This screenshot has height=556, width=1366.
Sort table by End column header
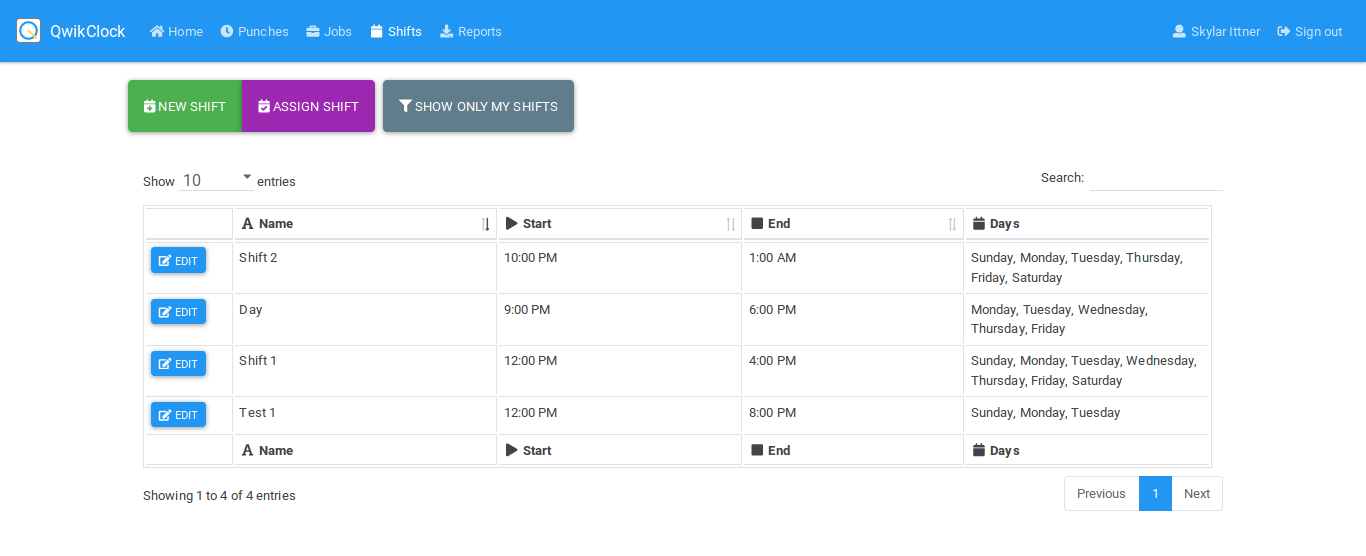[853, 224]
